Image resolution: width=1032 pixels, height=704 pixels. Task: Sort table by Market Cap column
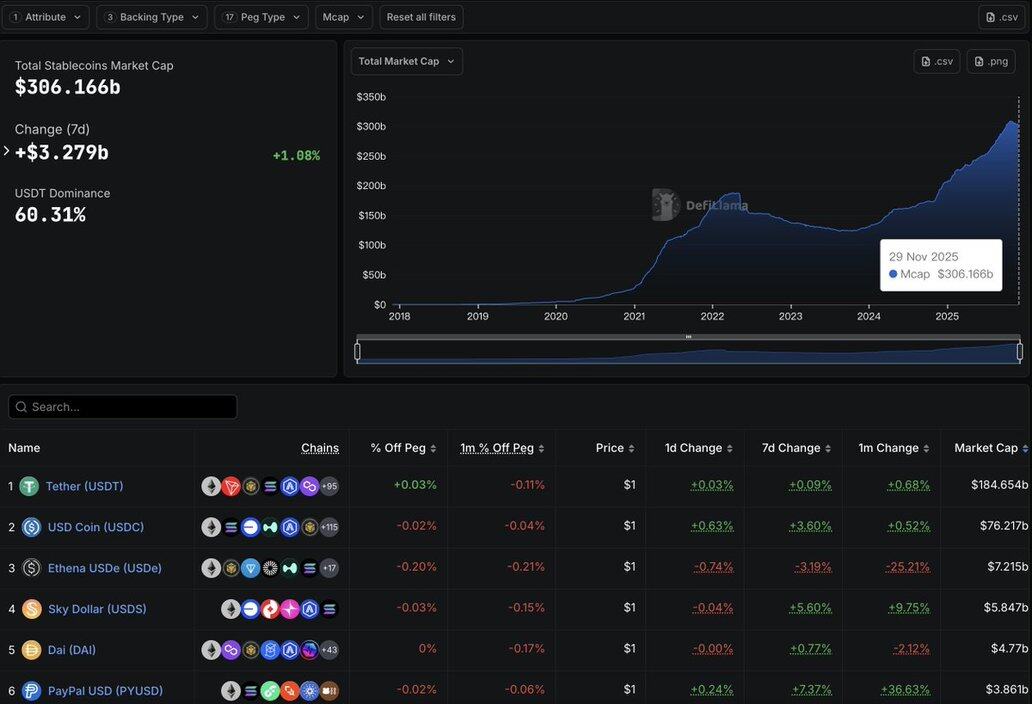pos(991,448)
